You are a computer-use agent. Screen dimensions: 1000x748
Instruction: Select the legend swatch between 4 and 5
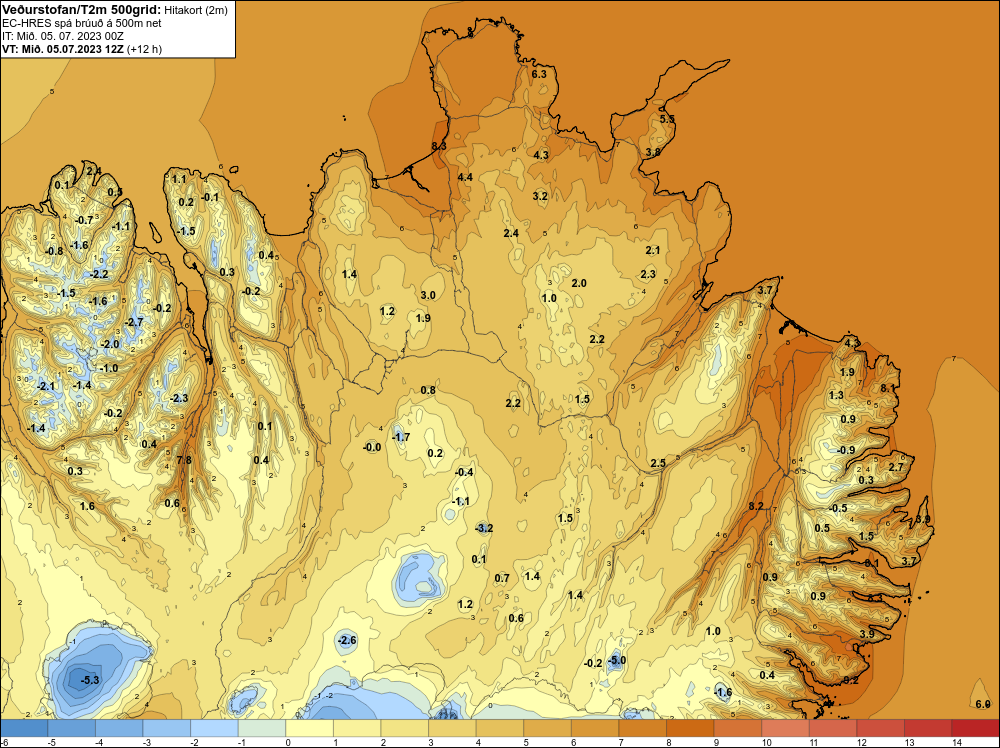pyautogui.click(x=499, y=728)
